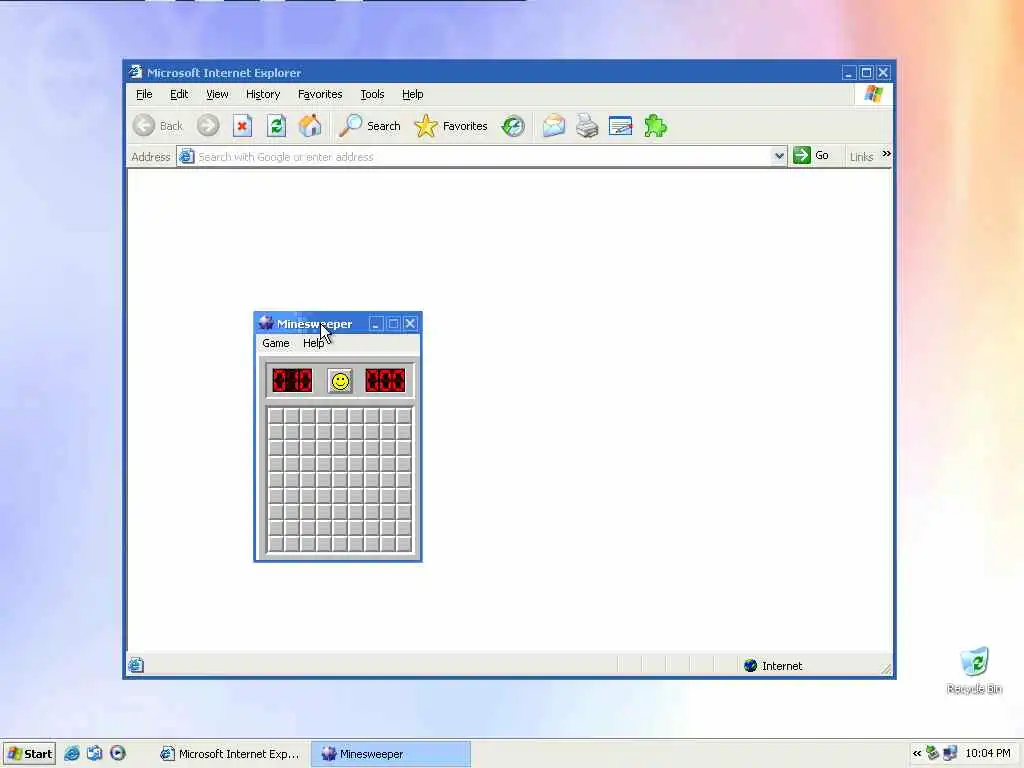Print the page with printer icon
This screenshot has width=1024, height=768.
[587, 126]
